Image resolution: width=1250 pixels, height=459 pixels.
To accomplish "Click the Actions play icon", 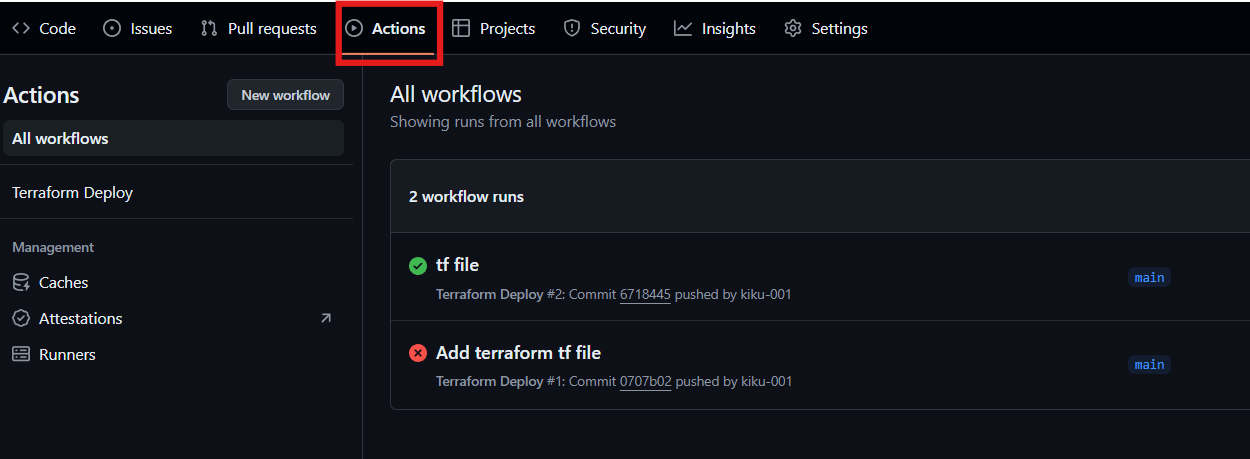I will [x=354, y=29].
